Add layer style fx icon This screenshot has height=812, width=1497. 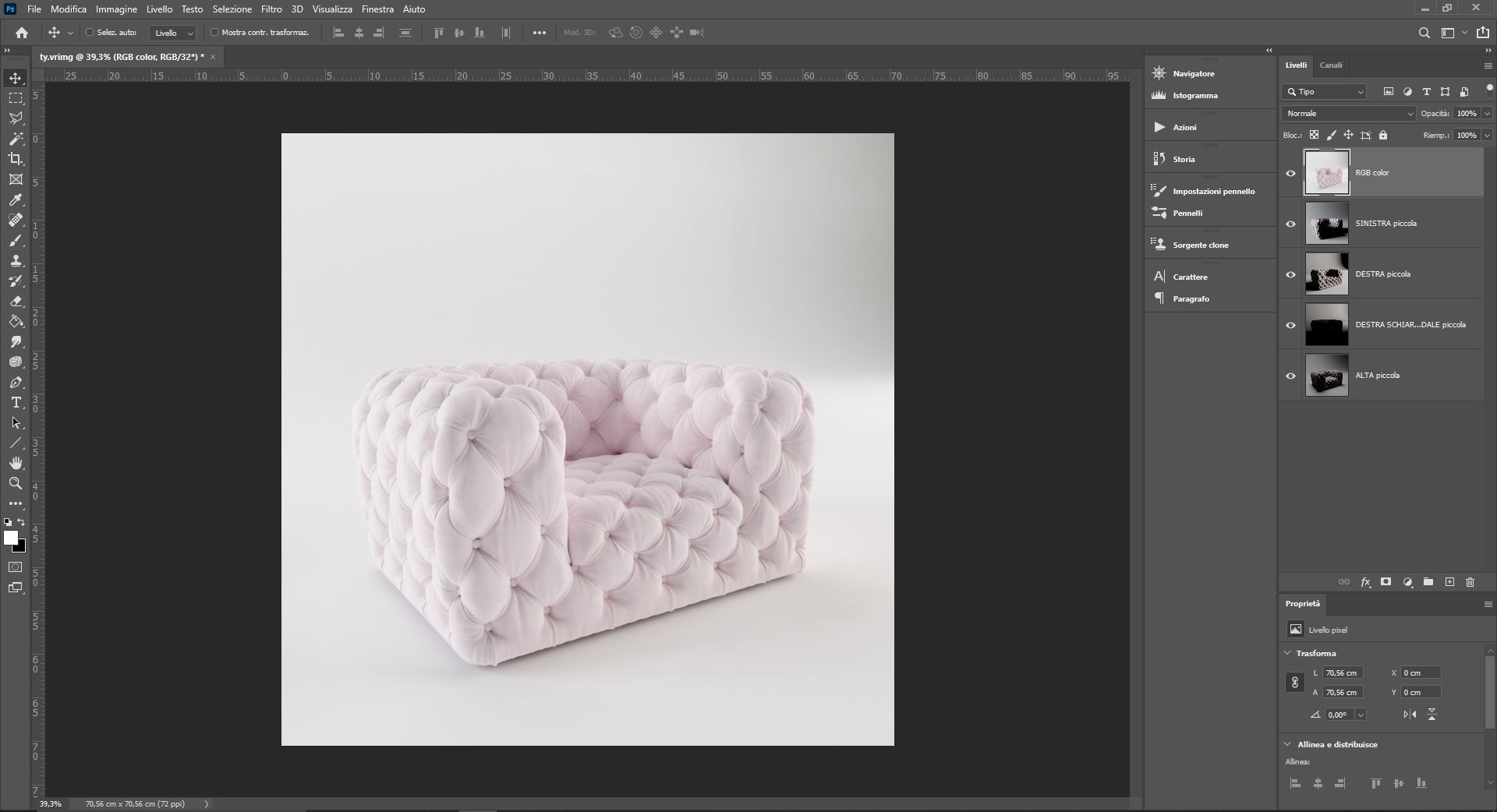(1365, 582)
